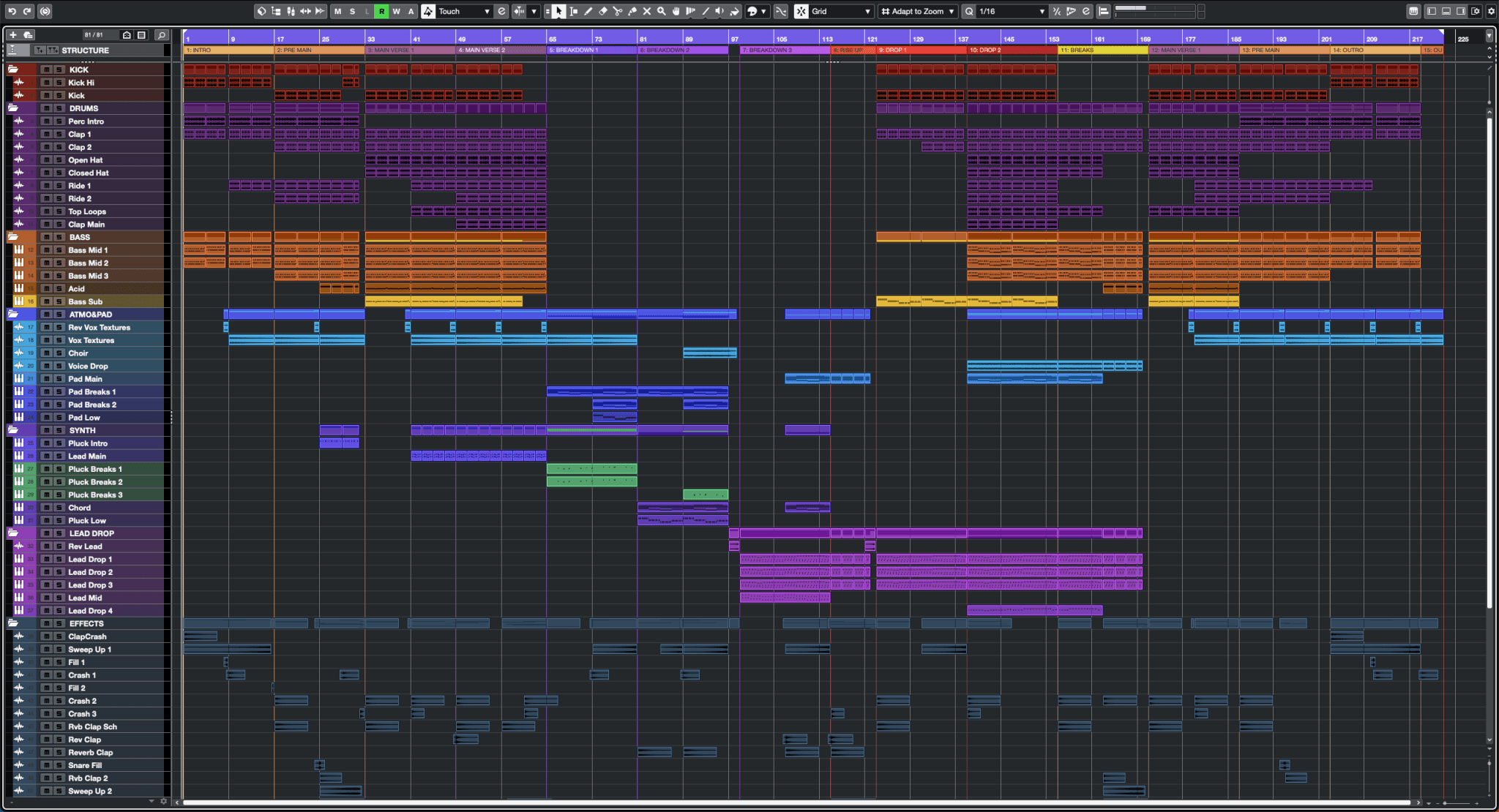Select the Split scissors tool

coord(617,11)
